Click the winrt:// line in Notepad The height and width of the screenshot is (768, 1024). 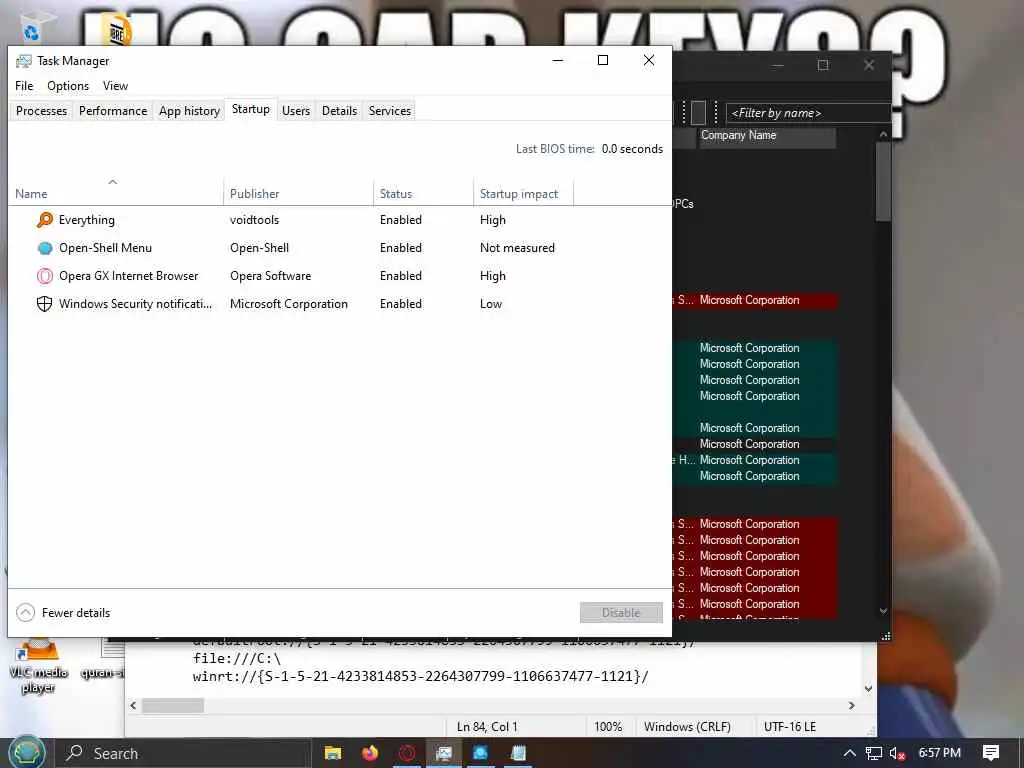[x=421, y=677]
